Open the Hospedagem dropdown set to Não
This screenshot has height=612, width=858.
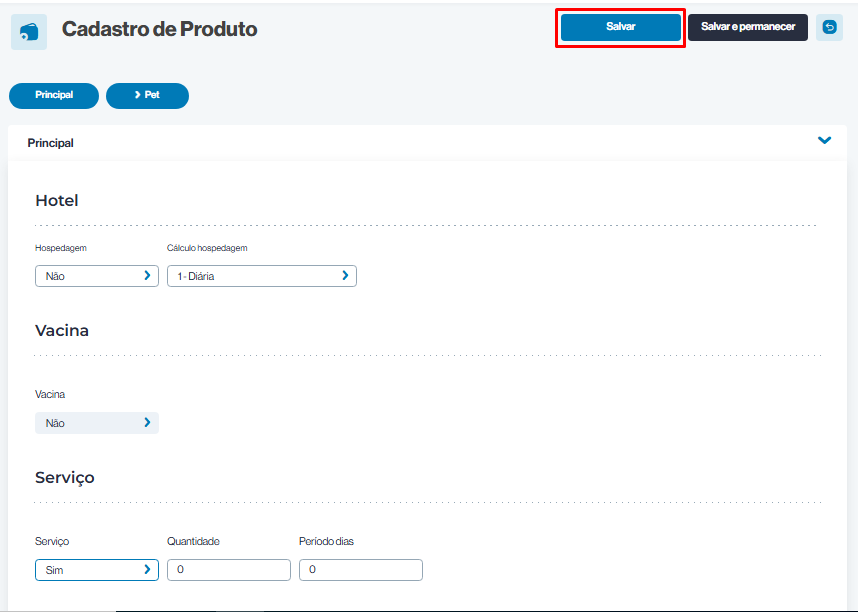[97, 276]
